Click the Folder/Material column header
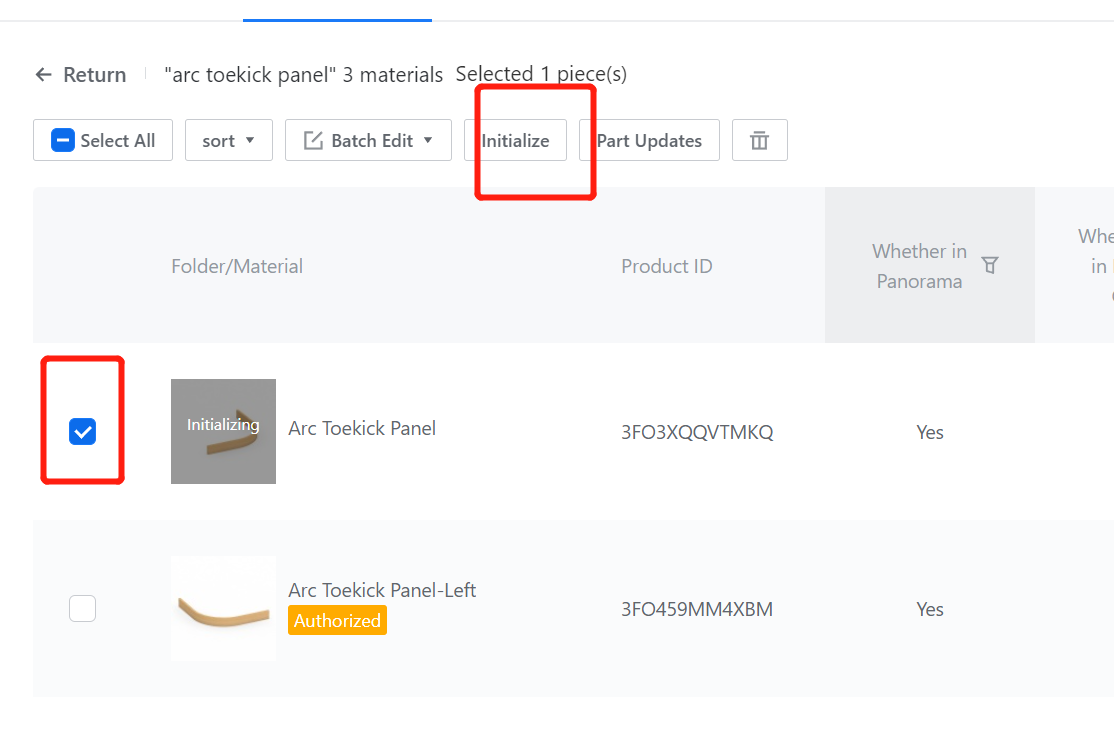 pos(237,266)
